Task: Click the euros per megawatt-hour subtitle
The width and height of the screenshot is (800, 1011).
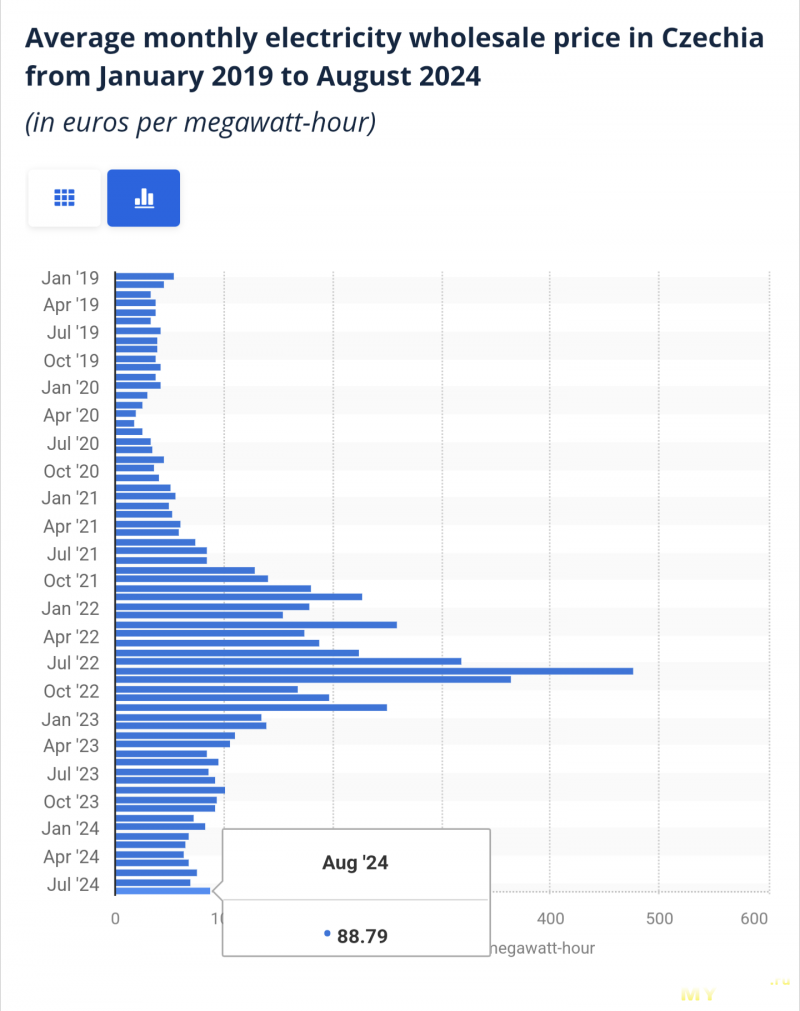Action: click(x=200, y=123)
